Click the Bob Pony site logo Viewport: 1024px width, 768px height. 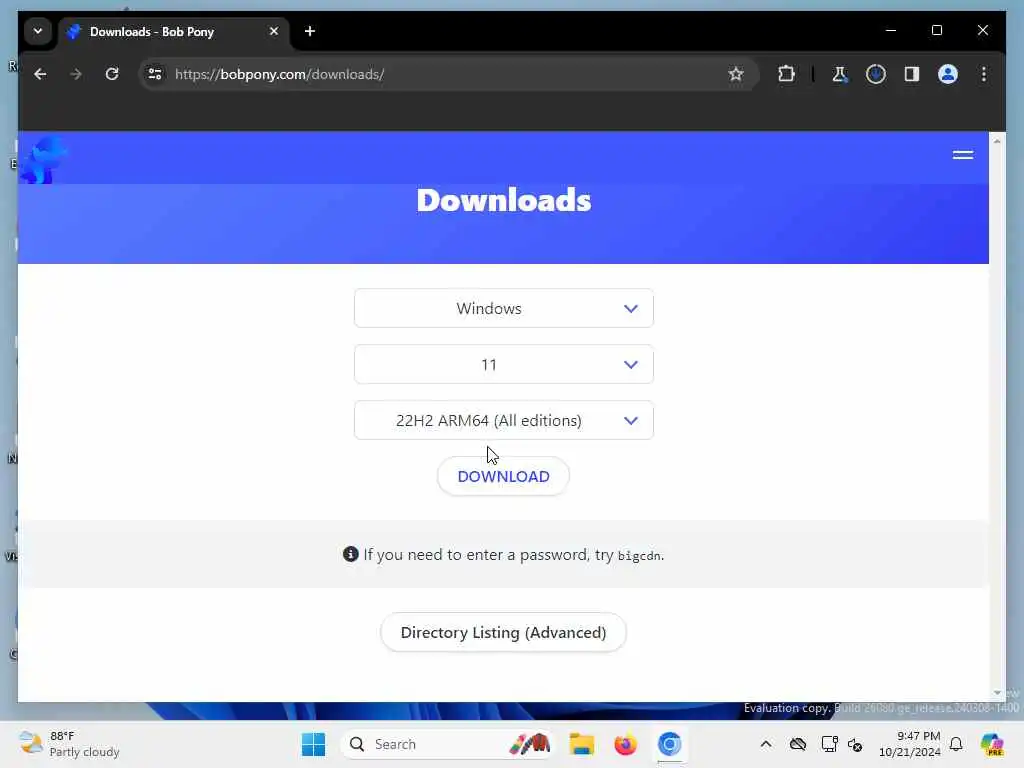pos(43,159)
